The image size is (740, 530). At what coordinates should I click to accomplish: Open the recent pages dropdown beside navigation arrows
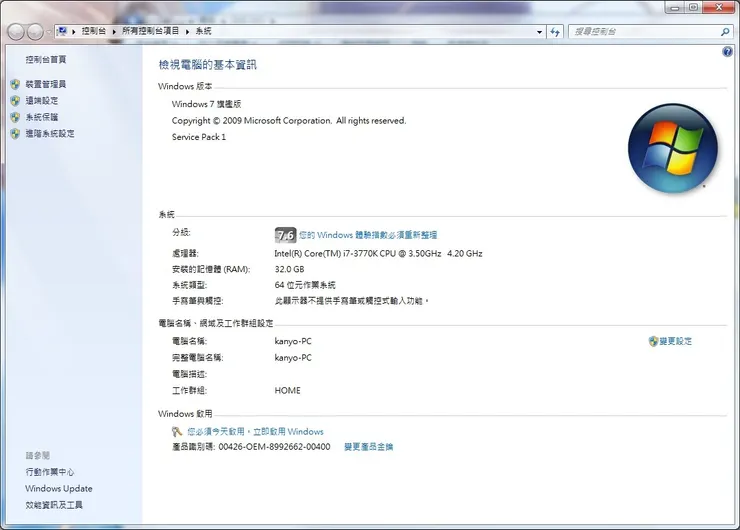[49, 32]
